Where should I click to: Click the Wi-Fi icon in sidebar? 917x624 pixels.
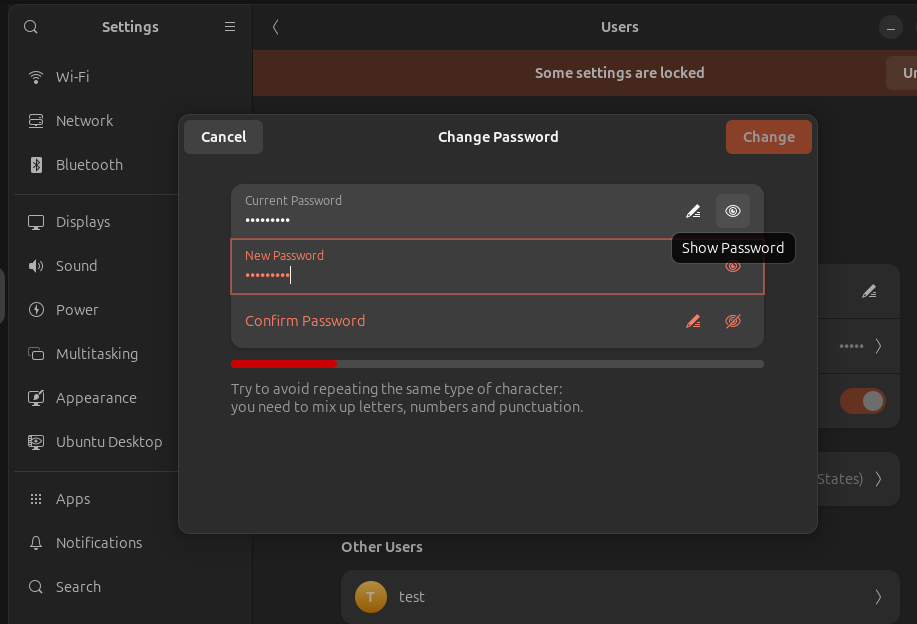36,77
